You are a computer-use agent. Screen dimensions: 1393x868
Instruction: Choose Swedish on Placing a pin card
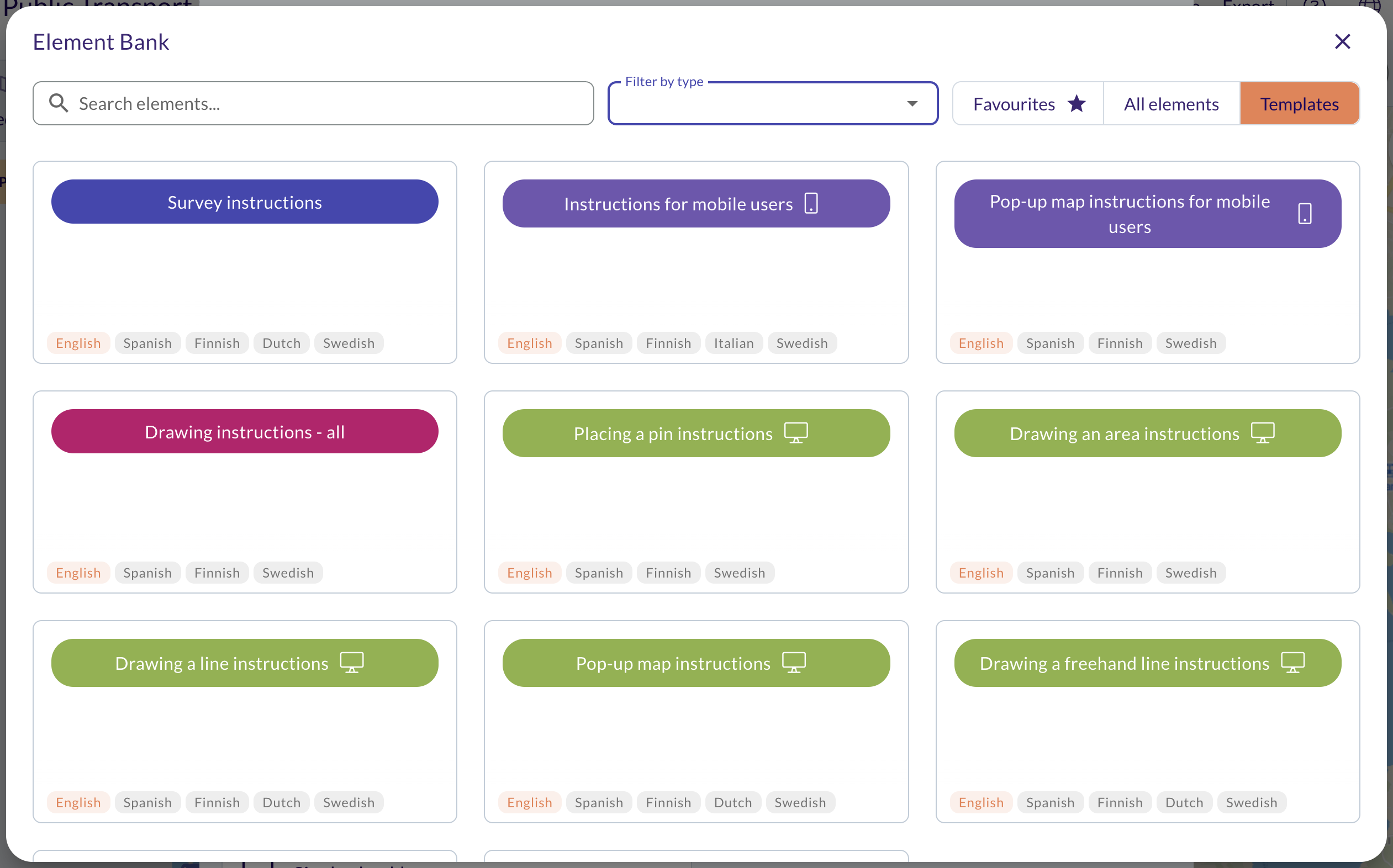pos(739,573)
